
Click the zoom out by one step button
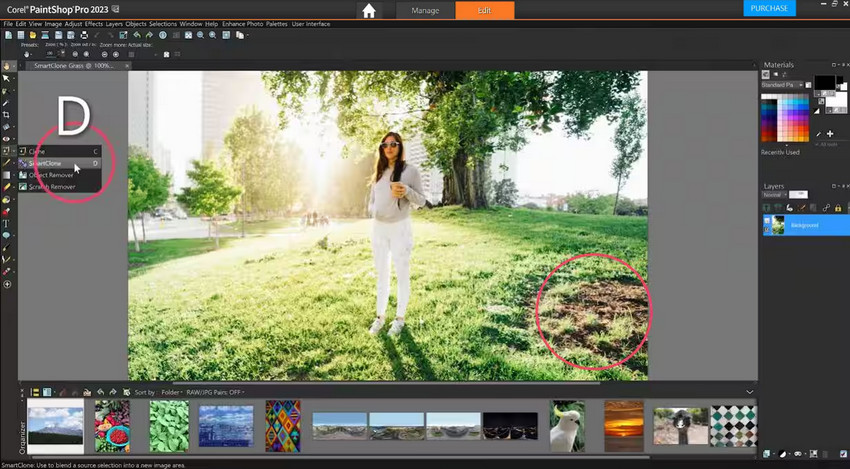[x=75, y=54]
